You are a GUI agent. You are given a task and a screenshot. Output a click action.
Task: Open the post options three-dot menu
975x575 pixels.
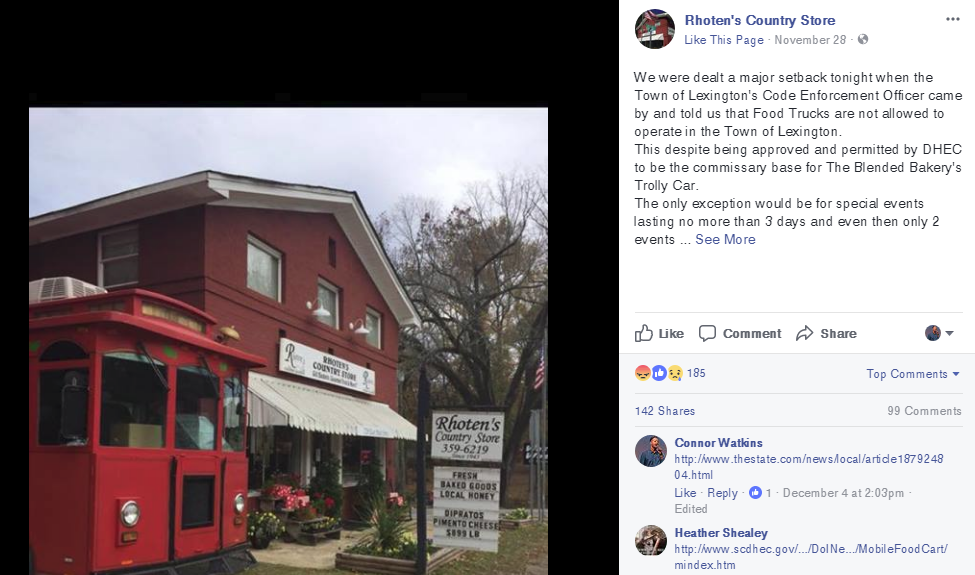pos(953,19)
